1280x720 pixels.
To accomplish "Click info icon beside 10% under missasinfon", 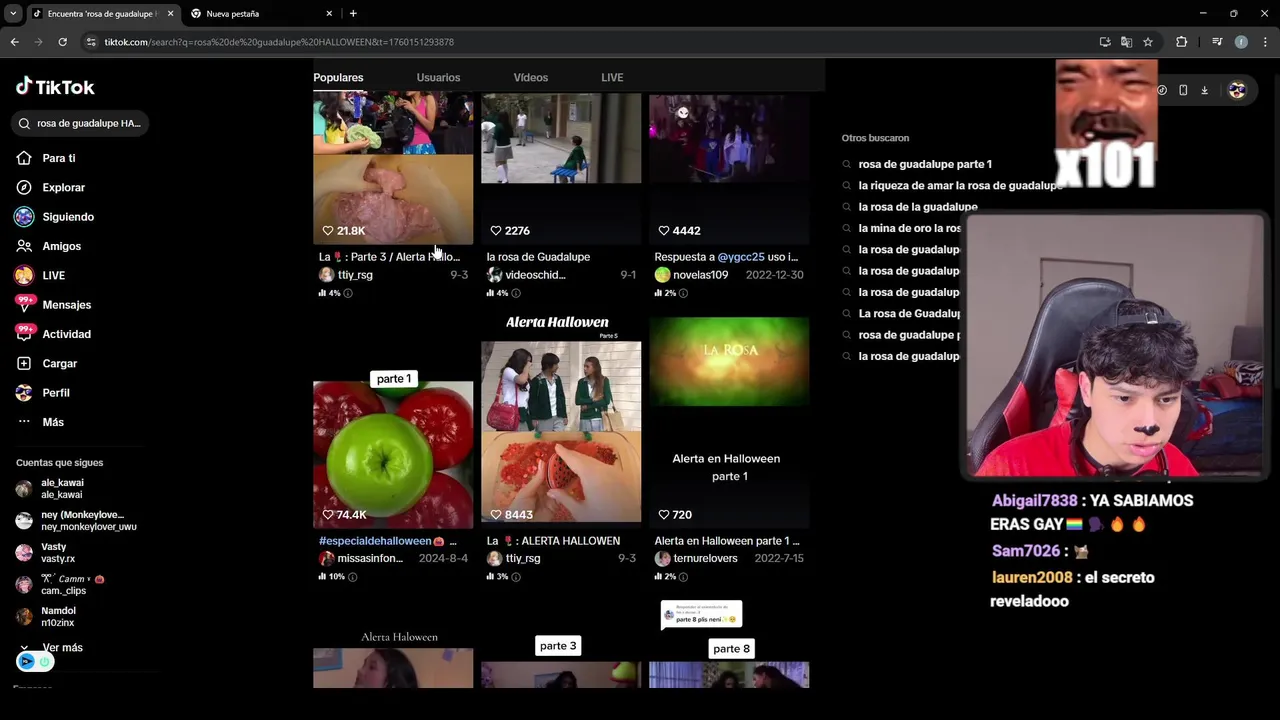I will [352, 577].
